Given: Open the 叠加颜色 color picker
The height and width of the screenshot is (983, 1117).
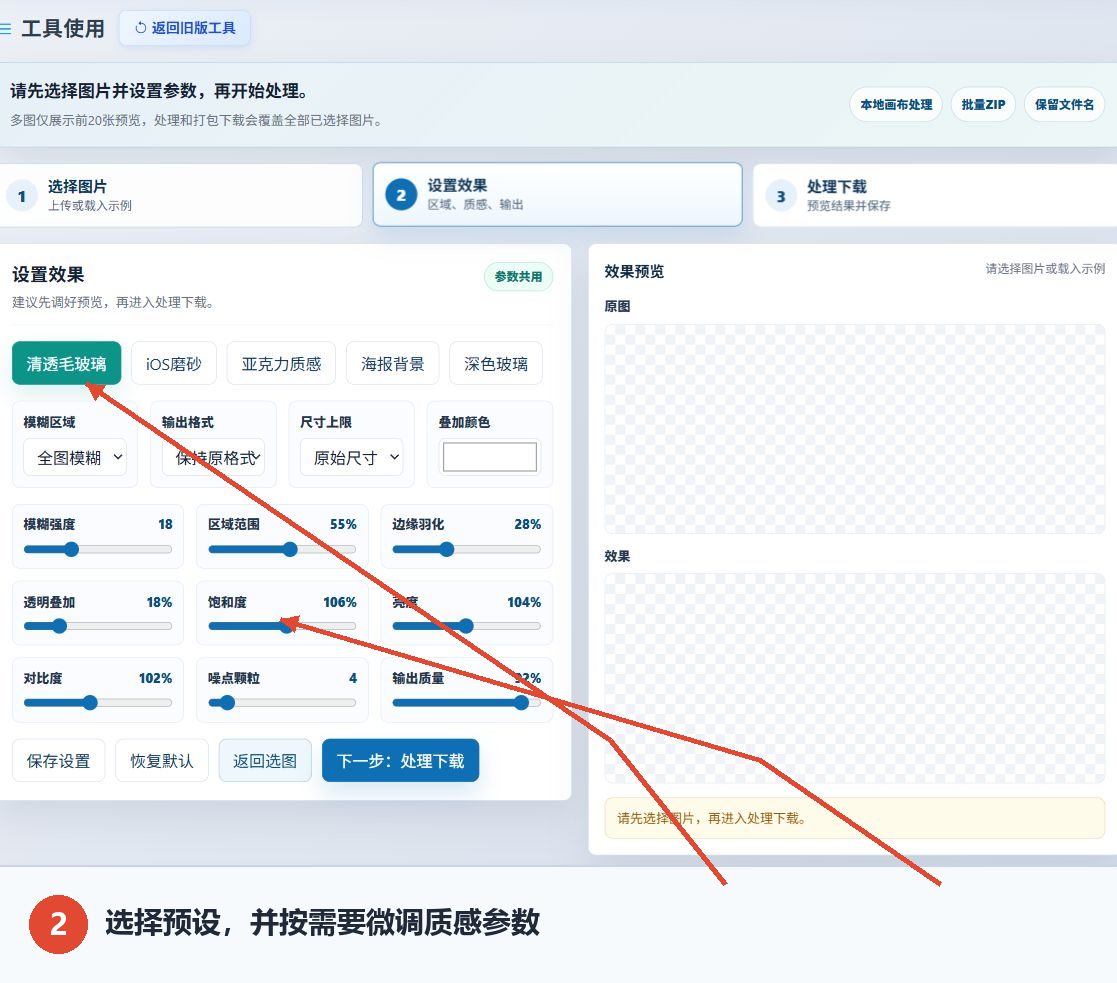Looking at the screenshot, I should point(489,457).
